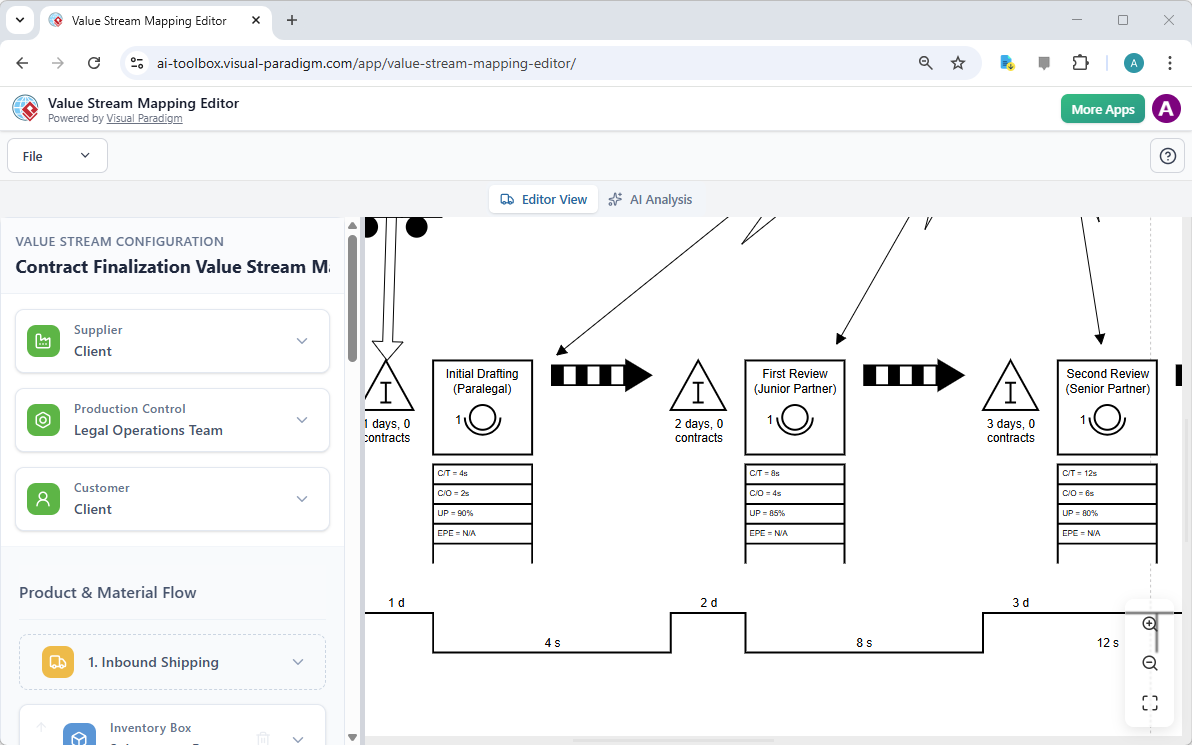Image resolution: width=1192 pixels, height=745 pixels.
Task: Switch to the AI Analysis view
Action: click(x=651, y=199)
